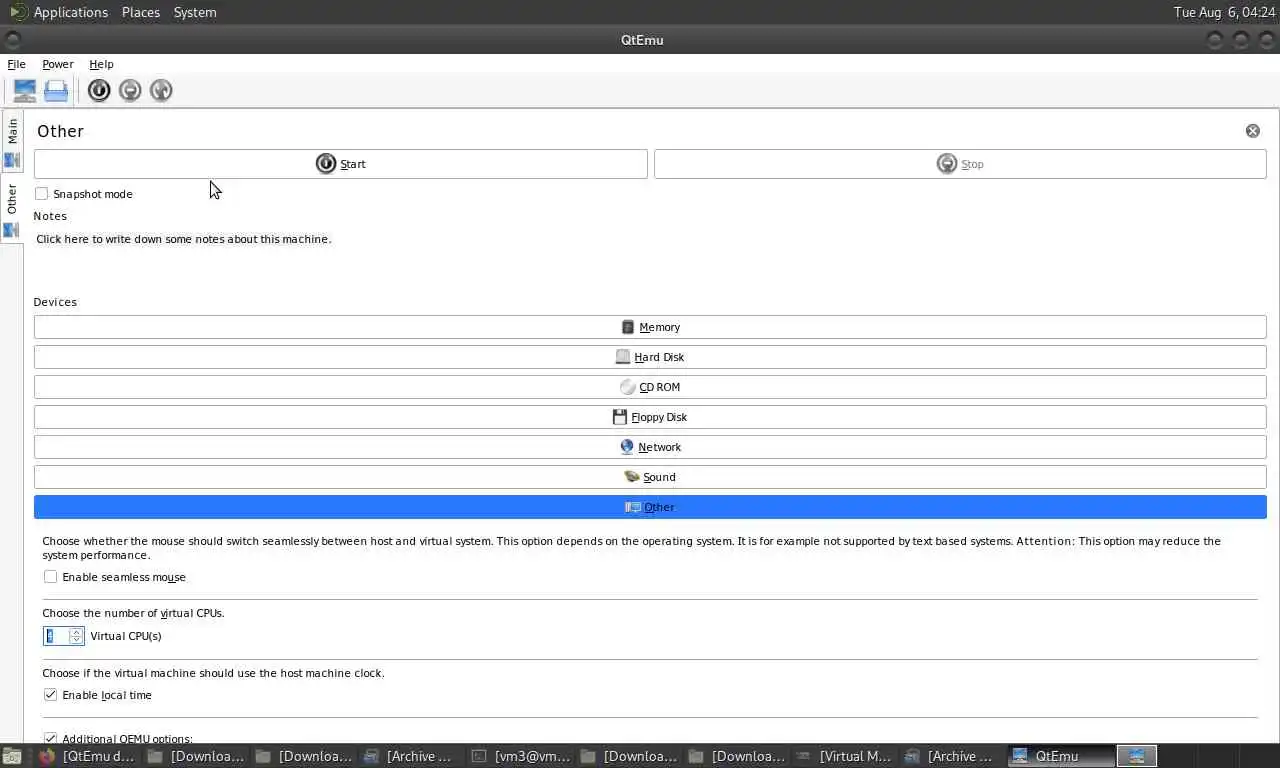Switch to the vm3@vm... terminal taskbar item
The image size is (1280, 768).
click(x=522, y=756)
